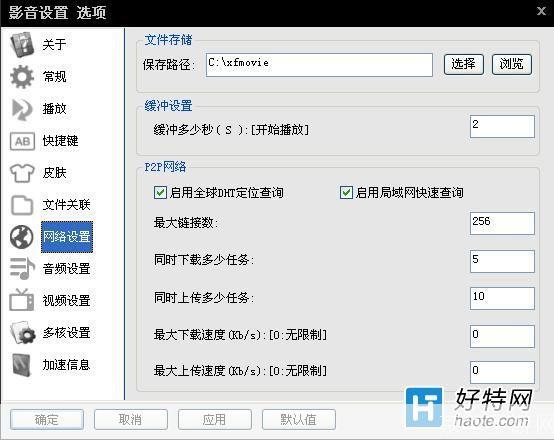Confirm settings with 确定 button
This screenshot has width=554, height=440.
[x=47, y=420]
